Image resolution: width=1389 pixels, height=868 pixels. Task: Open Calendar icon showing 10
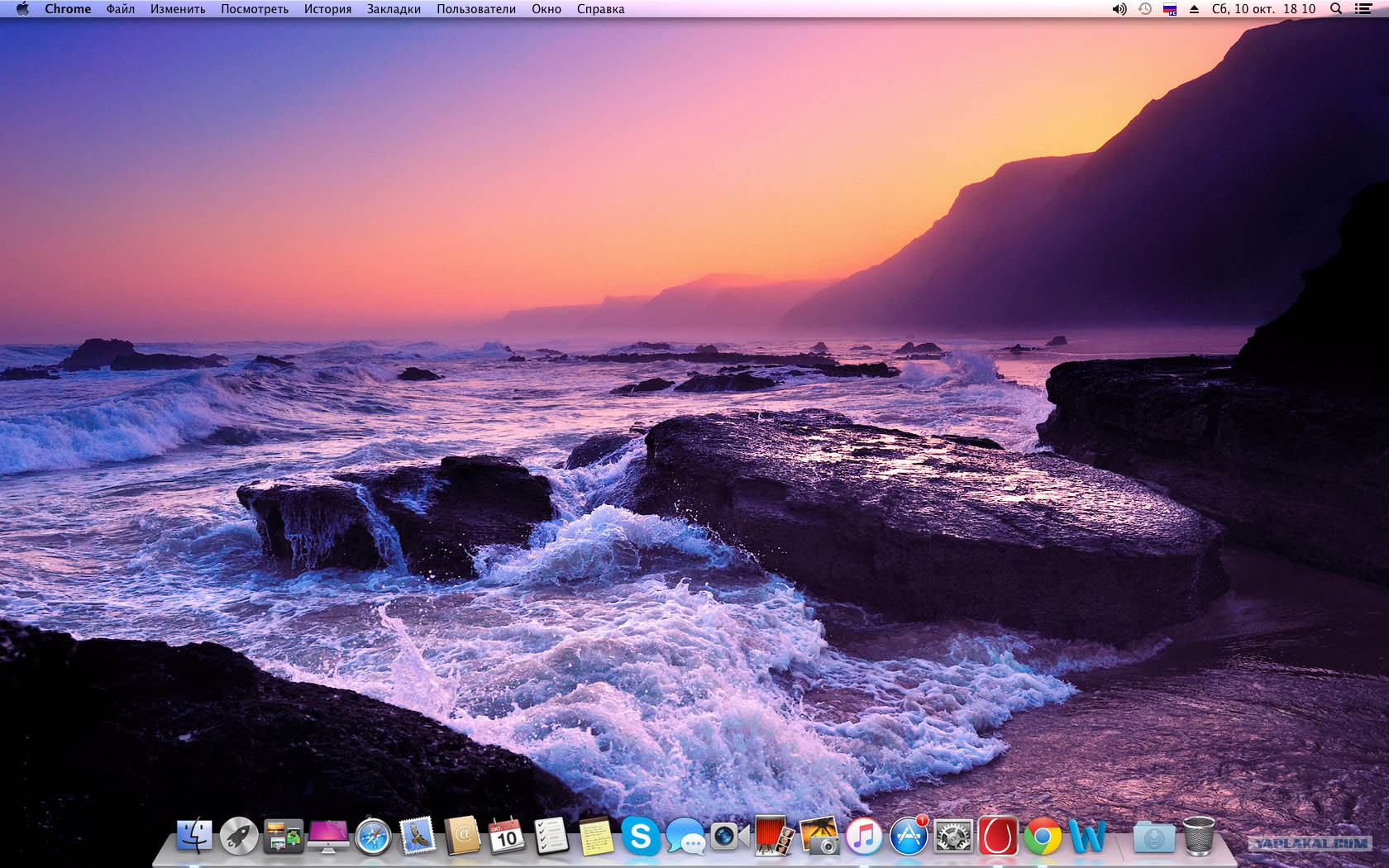507,837
